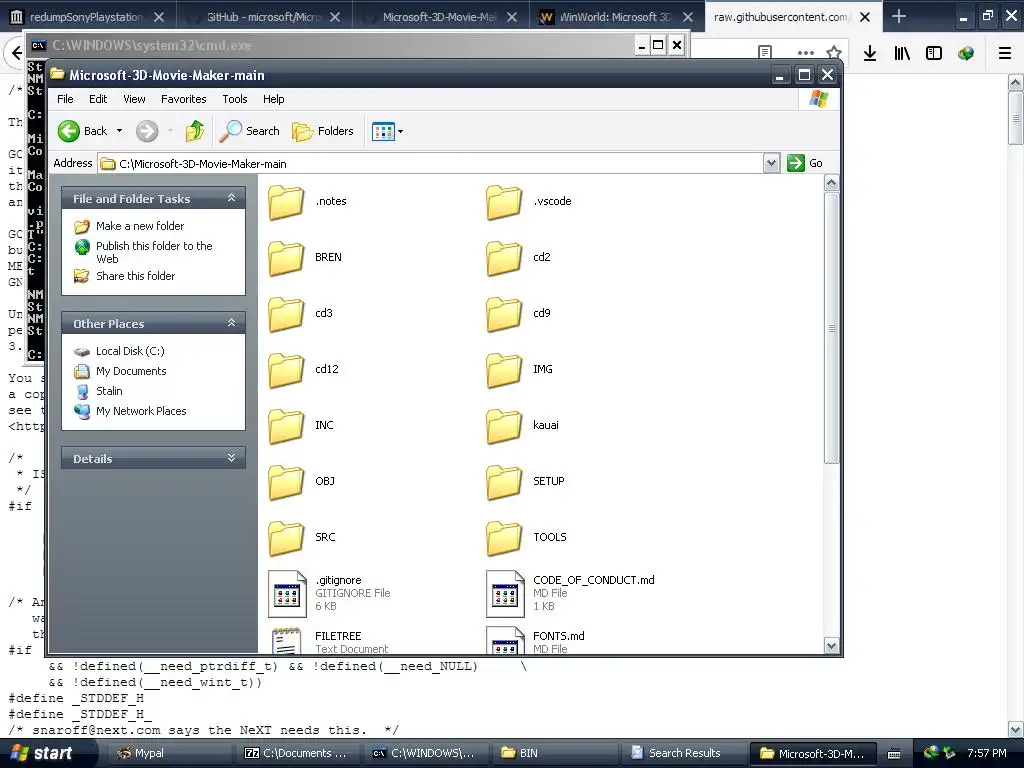
Task: Expand the Details panel
Action: tap(231, 458)
